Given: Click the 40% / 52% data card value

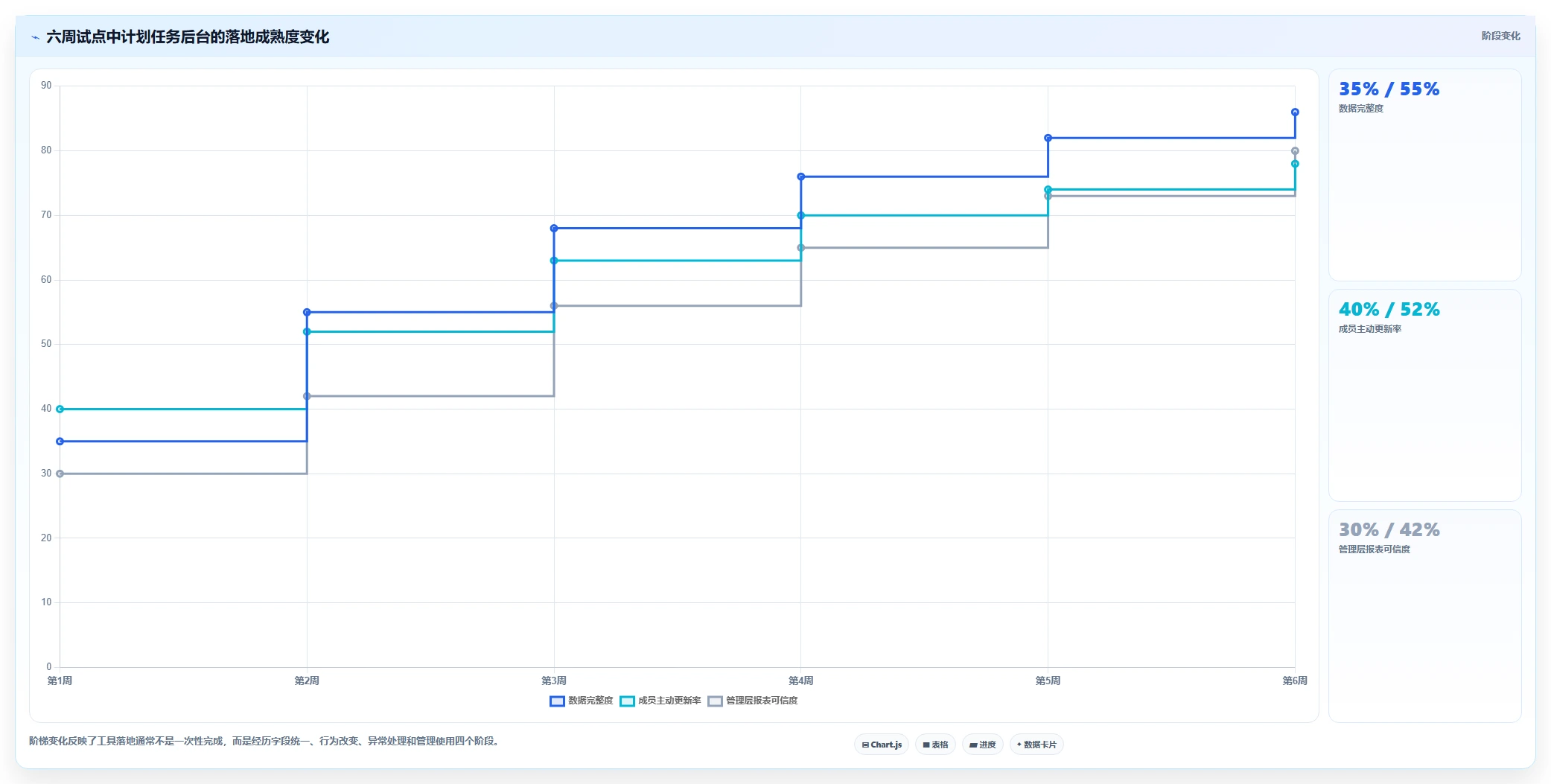Looking at the screenshot, I should (1389, 310).
